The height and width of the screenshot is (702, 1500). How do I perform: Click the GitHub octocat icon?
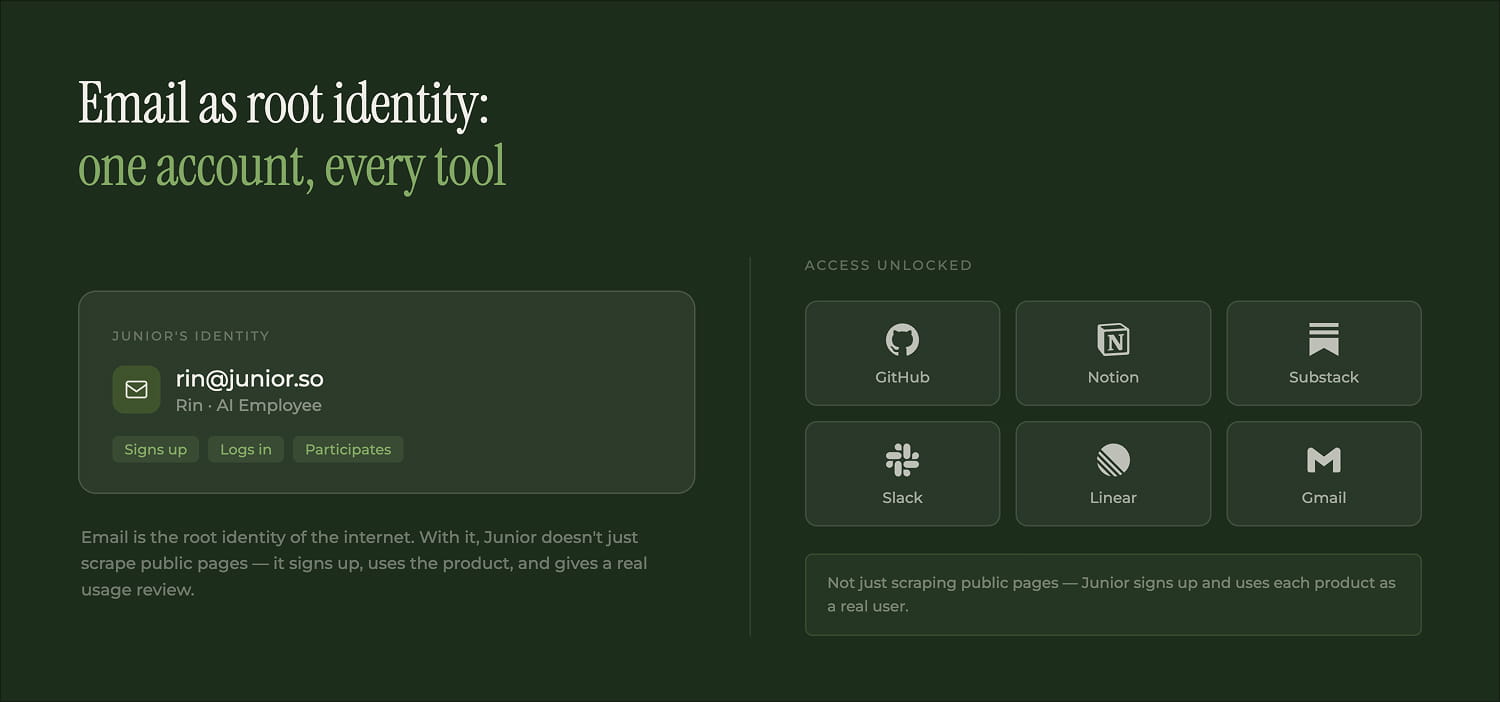point(902,340)
